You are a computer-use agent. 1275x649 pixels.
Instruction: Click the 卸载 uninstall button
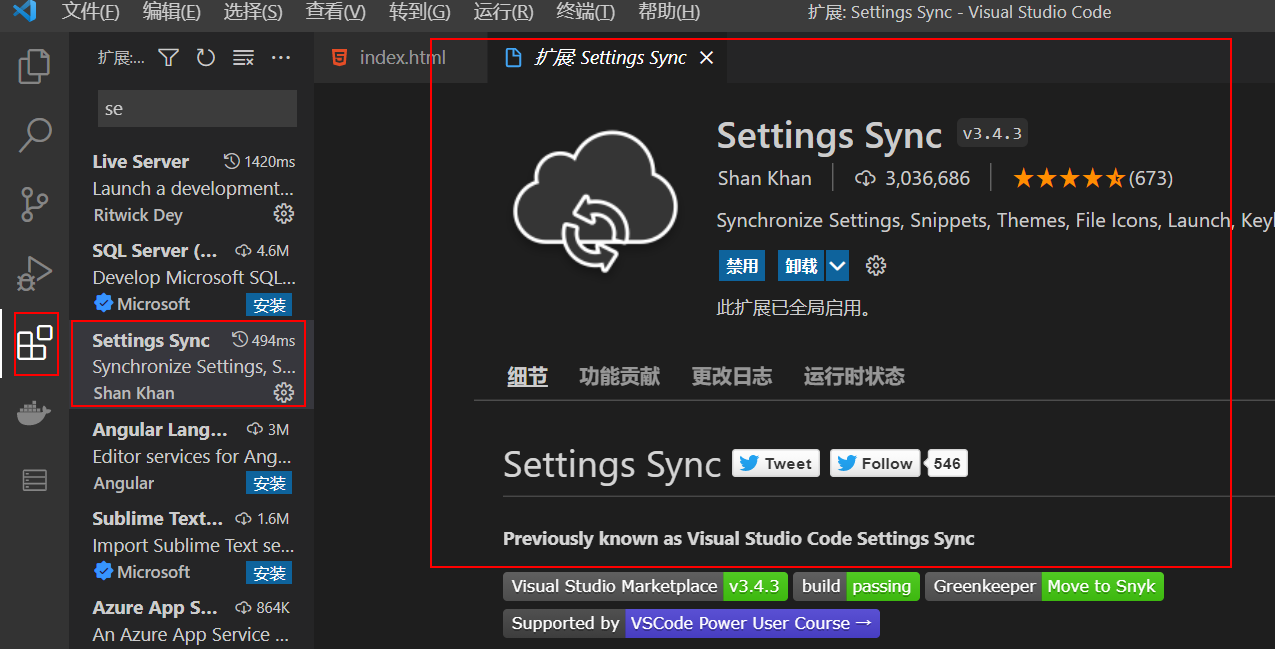click(x=802, y=266)
